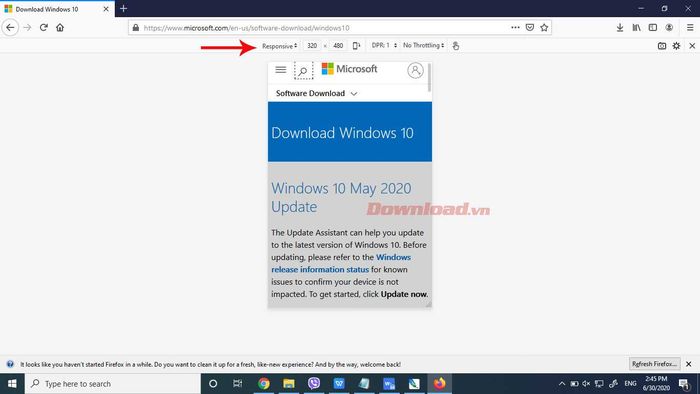Screen dimensions: 700x394
Task: Click the Microsoft logo
Action: pyautogui.click(x=349, y=69)
